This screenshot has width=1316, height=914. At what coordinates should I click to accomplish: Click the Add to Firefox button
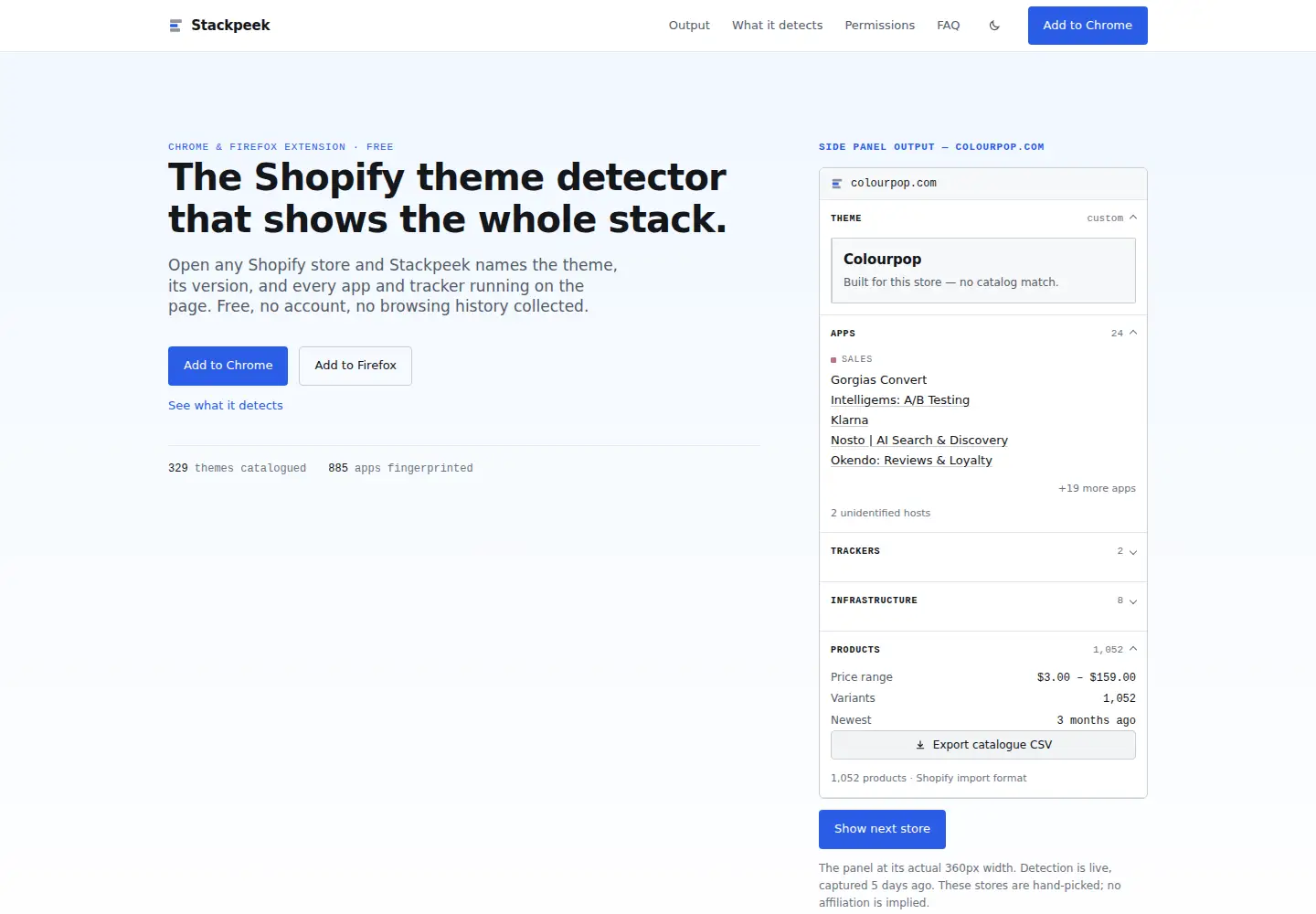(356, 366)
